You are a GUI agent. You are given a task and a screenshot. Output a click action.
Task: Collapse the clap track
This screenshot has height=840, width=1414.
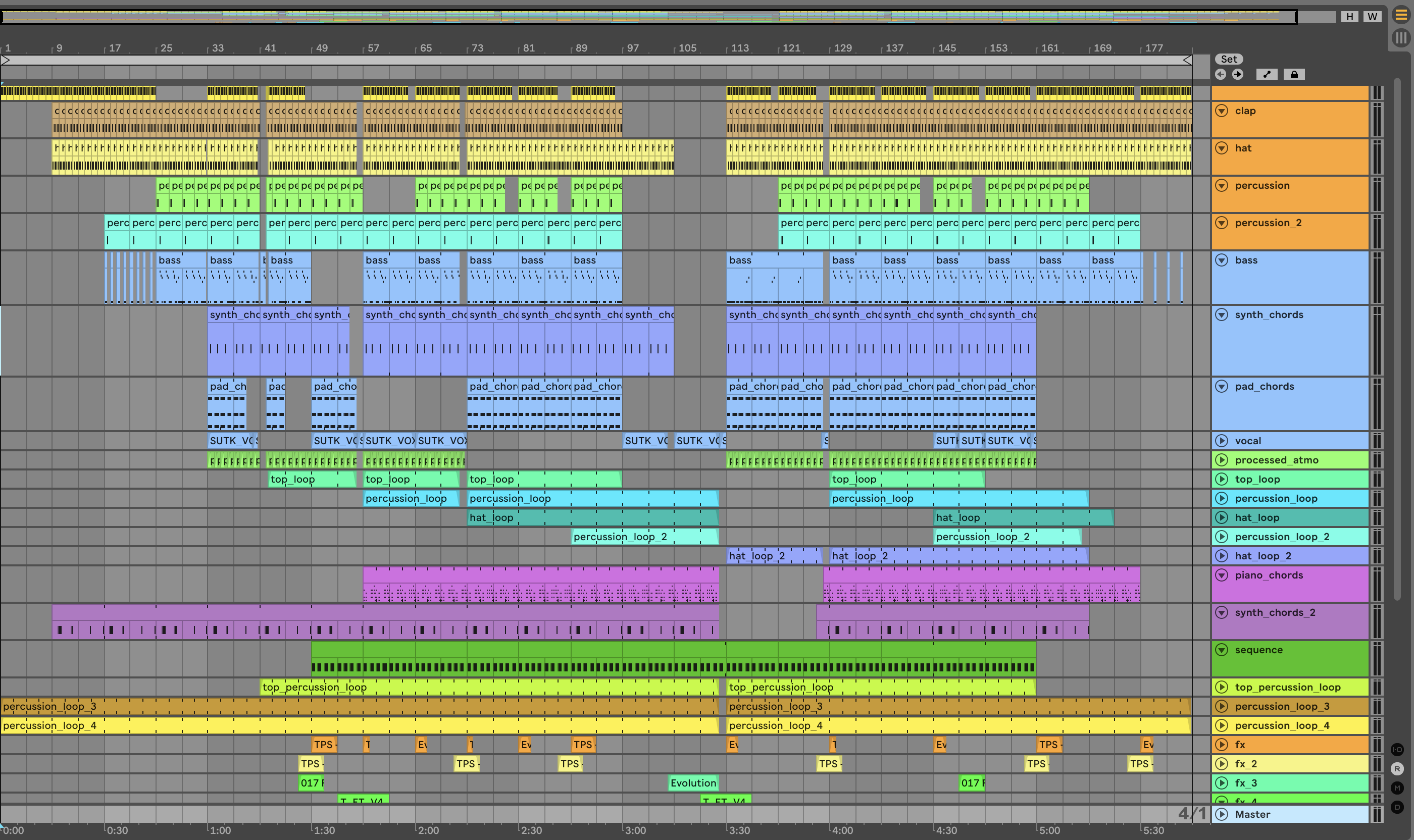click(1222, 111)
